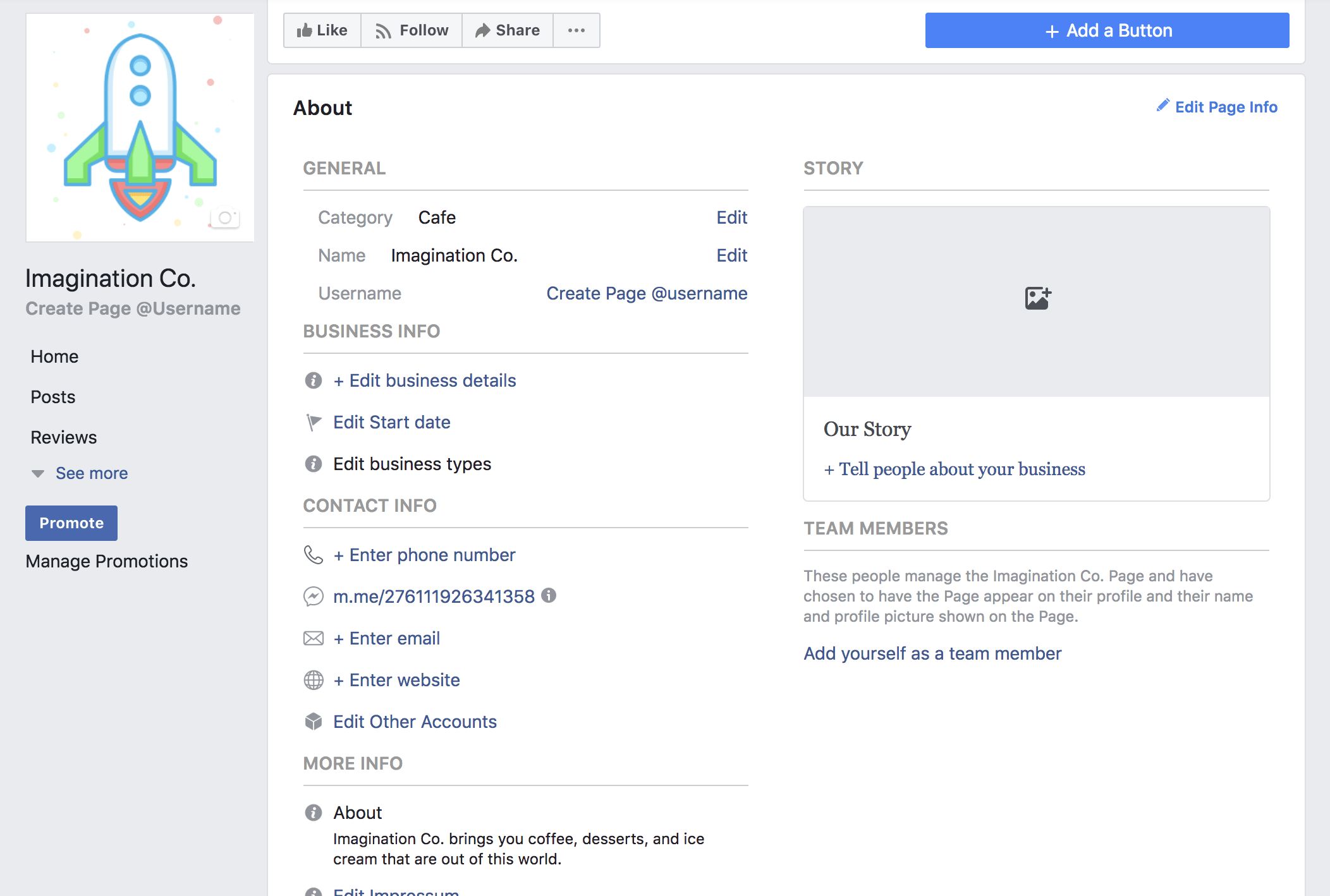Click the Edit business types dropdown

(x=411, y=462)
